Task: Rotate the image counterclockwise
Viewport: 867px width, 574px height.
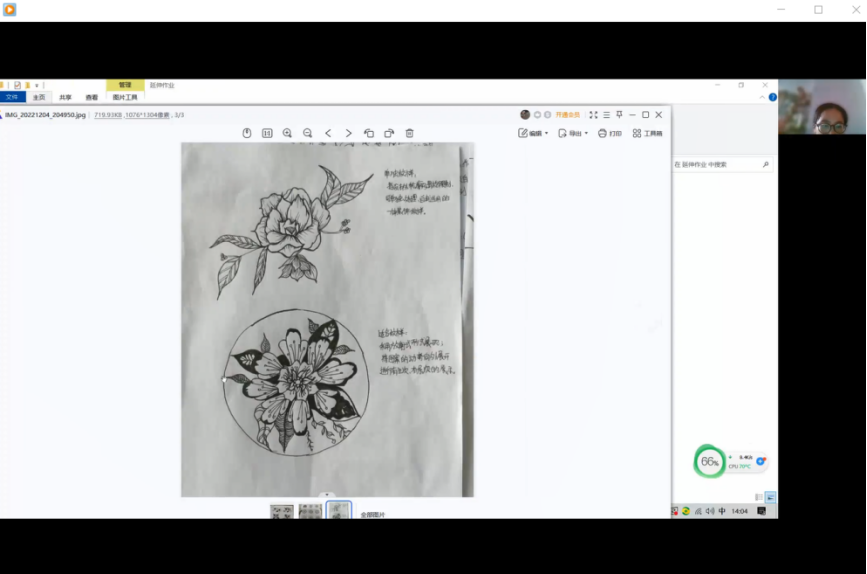Action: 369,133
